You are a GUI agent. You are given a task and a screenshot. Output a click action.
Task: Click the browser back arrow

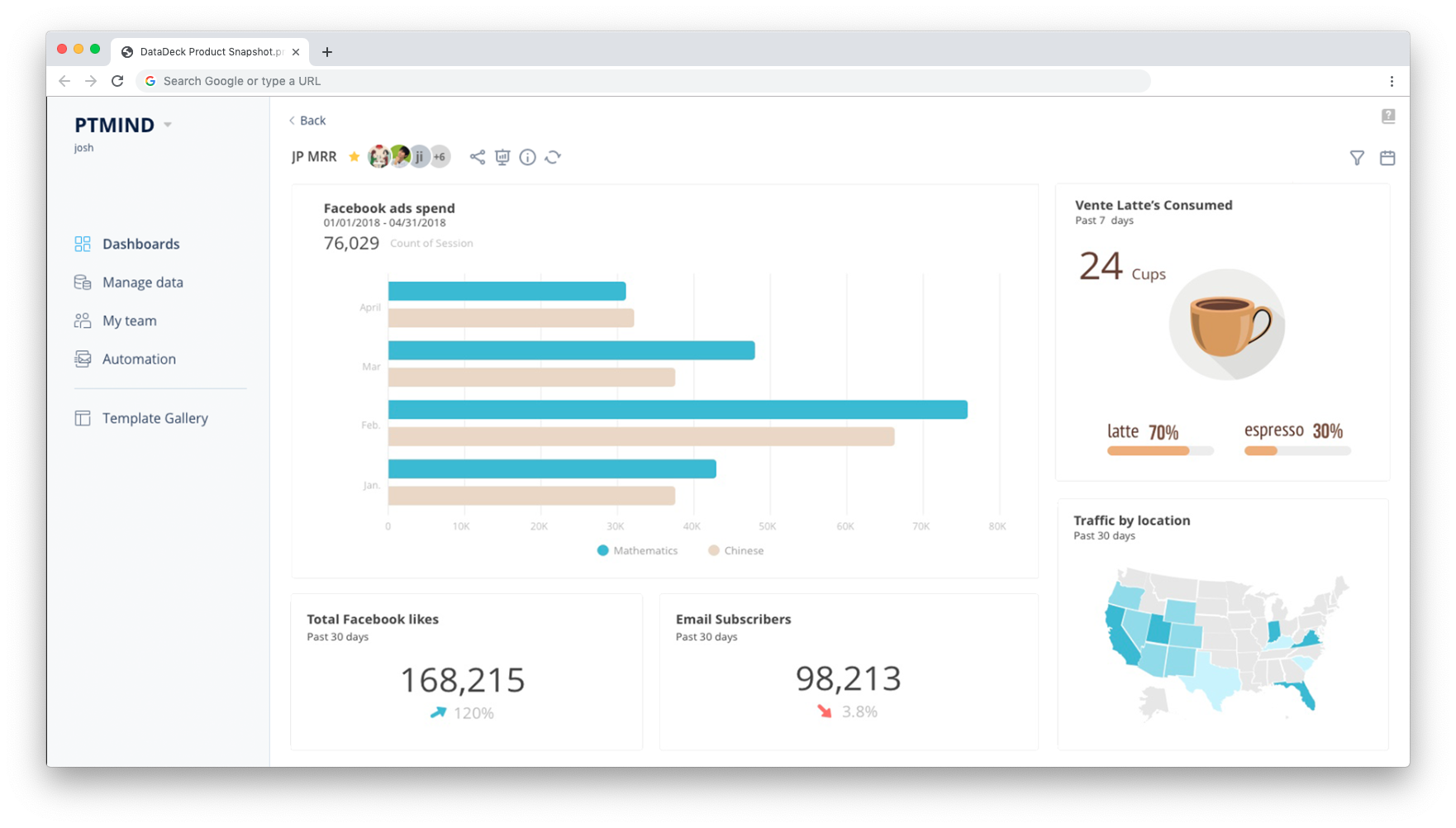64,81
